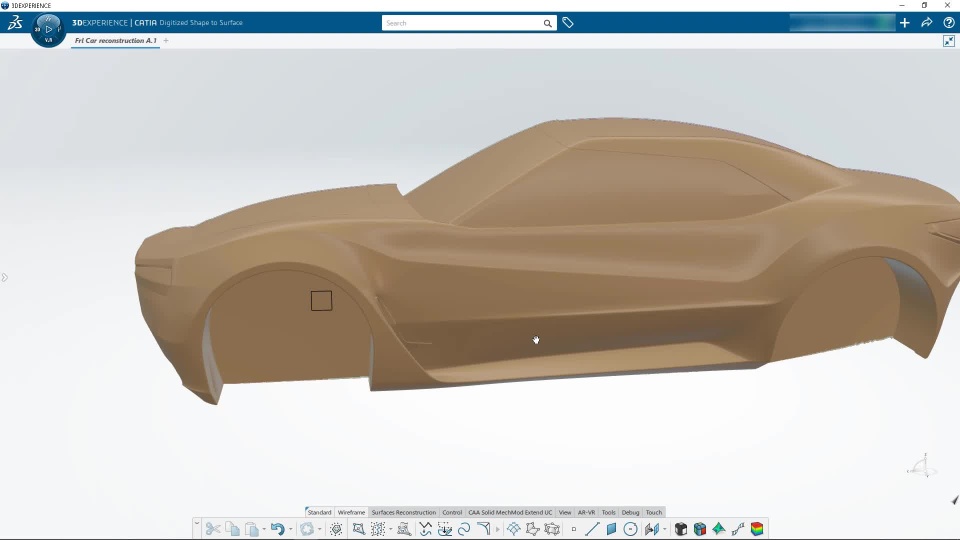Open the Touch tab
Viewport: 960px width, 540px height.
click(654, 512)
